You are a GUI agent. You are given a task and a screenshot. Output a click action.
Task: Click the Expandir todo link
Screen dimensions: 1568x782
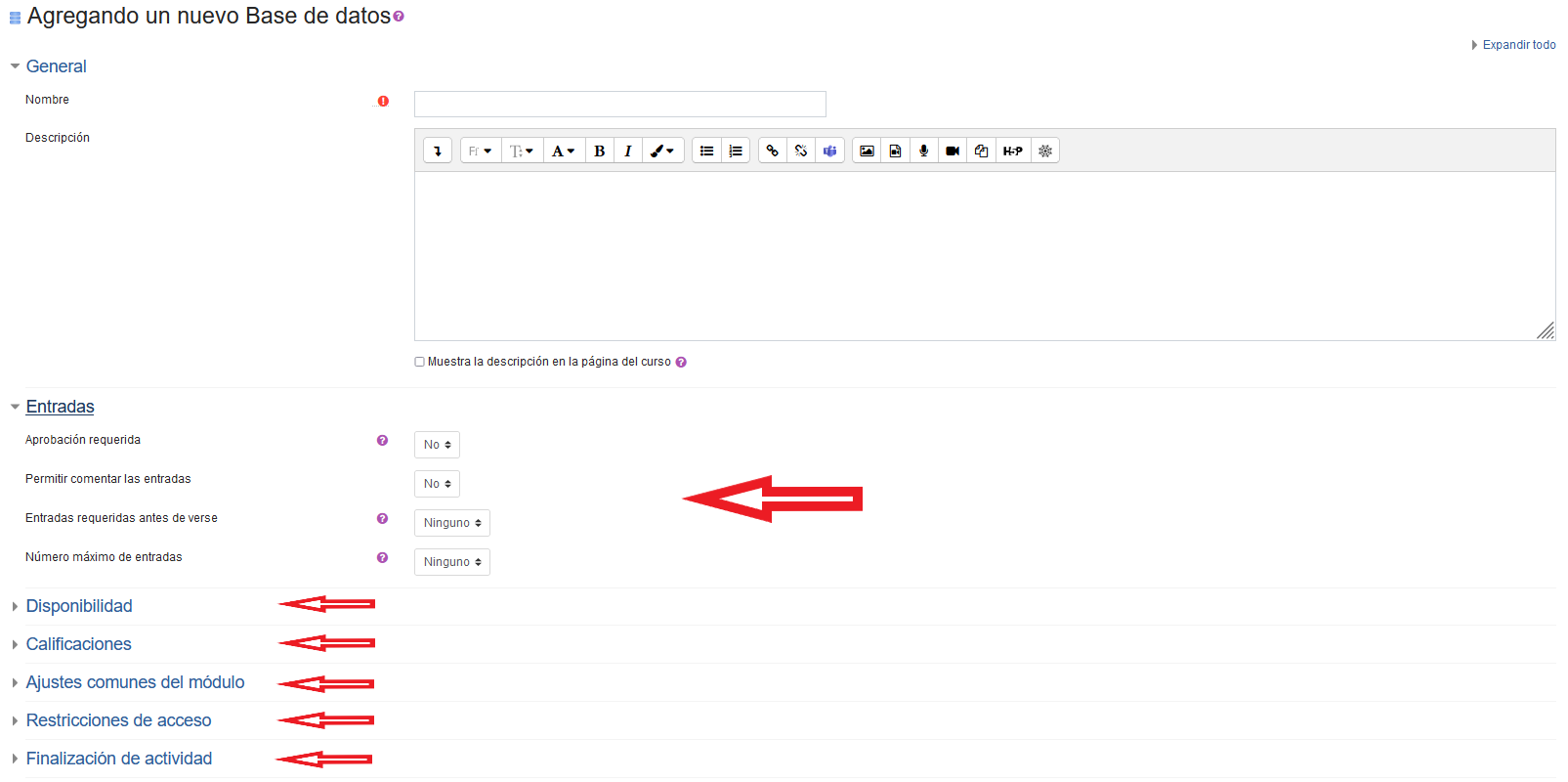coord(1518,45)
